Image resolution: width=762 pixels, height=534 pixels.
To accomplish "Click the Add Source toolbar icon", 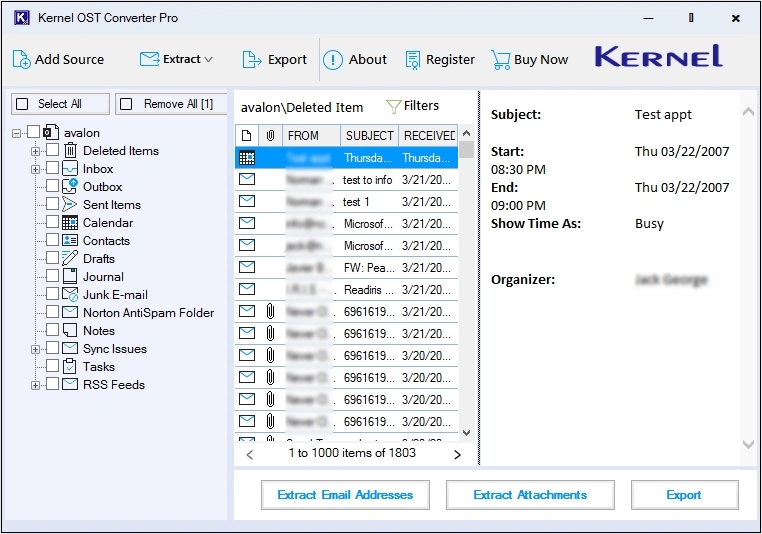I will pos(22,60).
